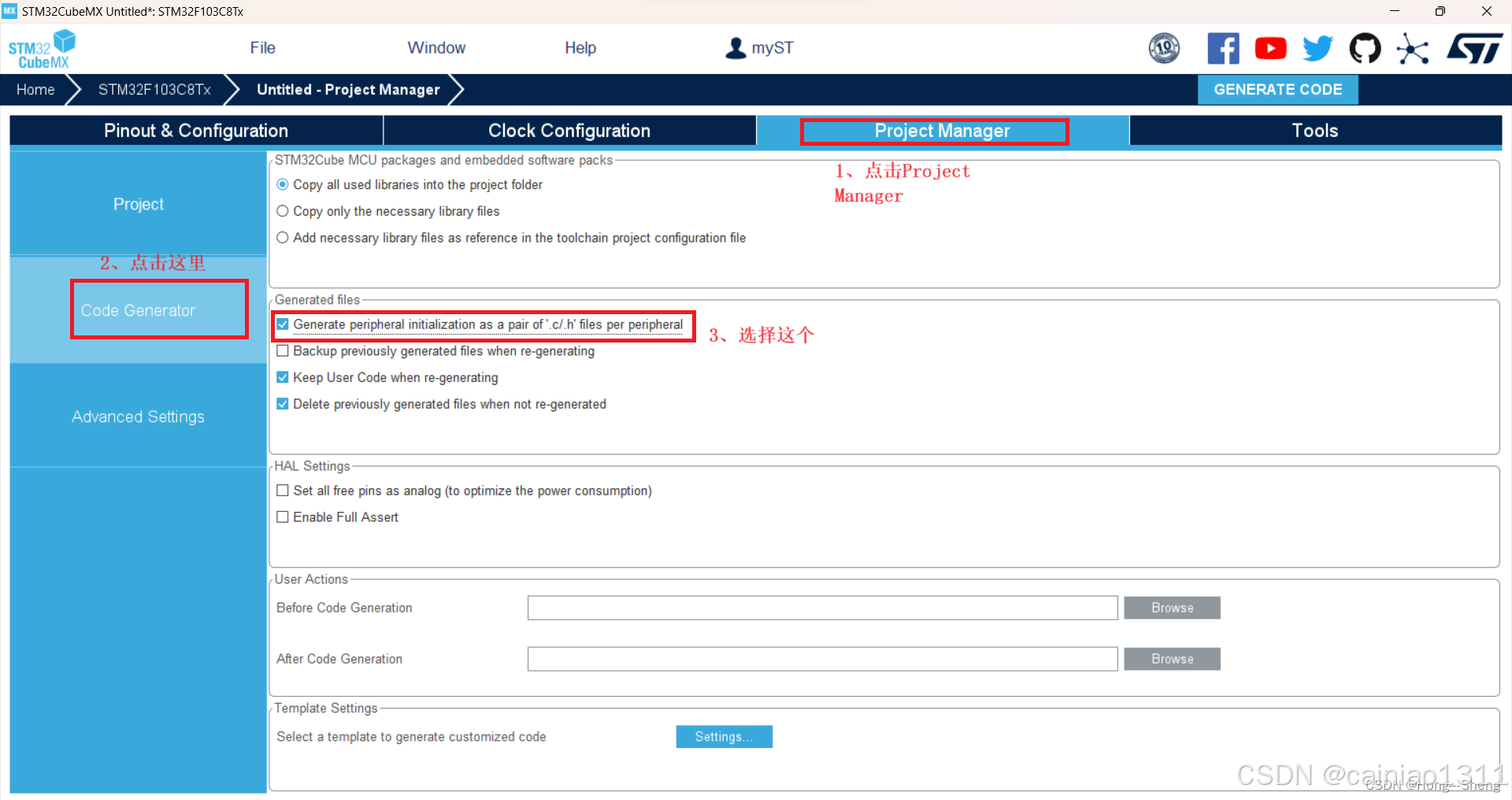Open the Help menu
The height and width of the screenshot is (800, 1512).
pos(580,48)
